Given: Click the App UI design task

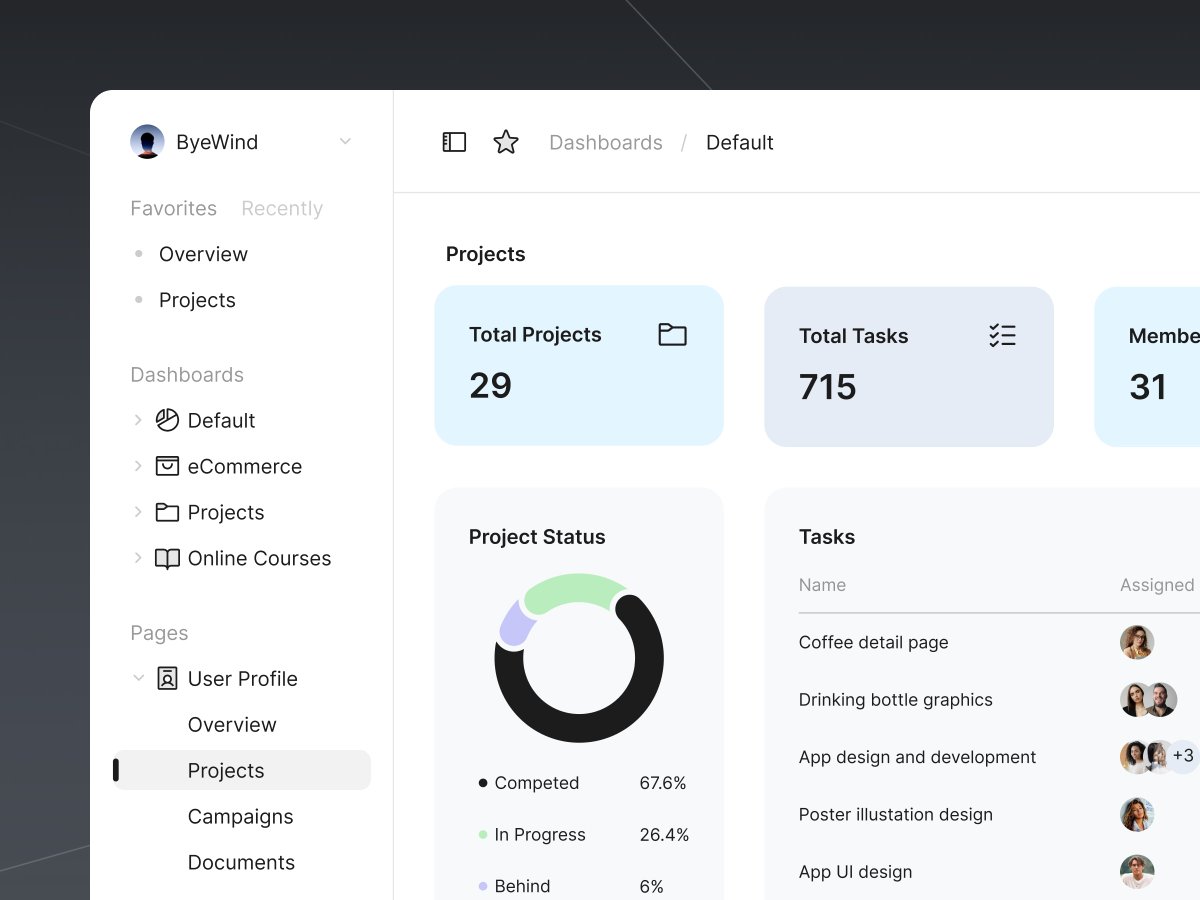Looking at the screenshot, I should coord(856,872).
